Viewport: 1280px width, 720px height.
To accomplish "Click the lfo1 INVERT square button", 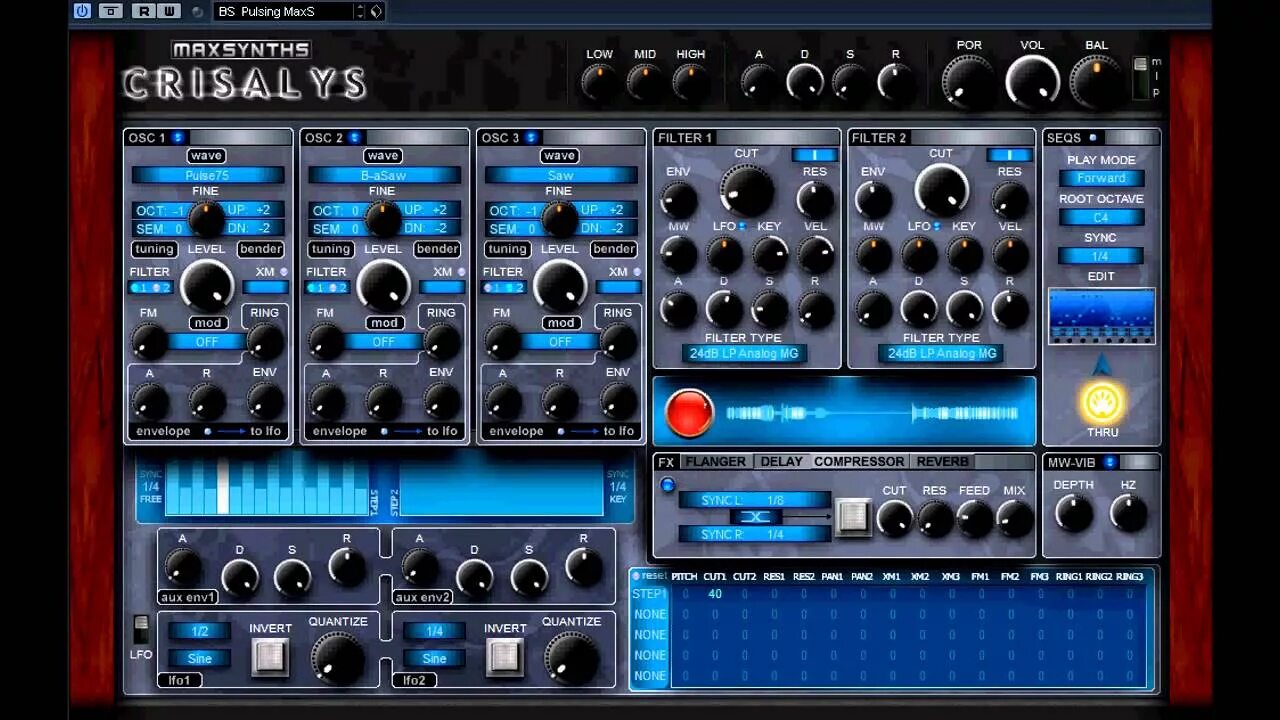I will tap(270, 656).
